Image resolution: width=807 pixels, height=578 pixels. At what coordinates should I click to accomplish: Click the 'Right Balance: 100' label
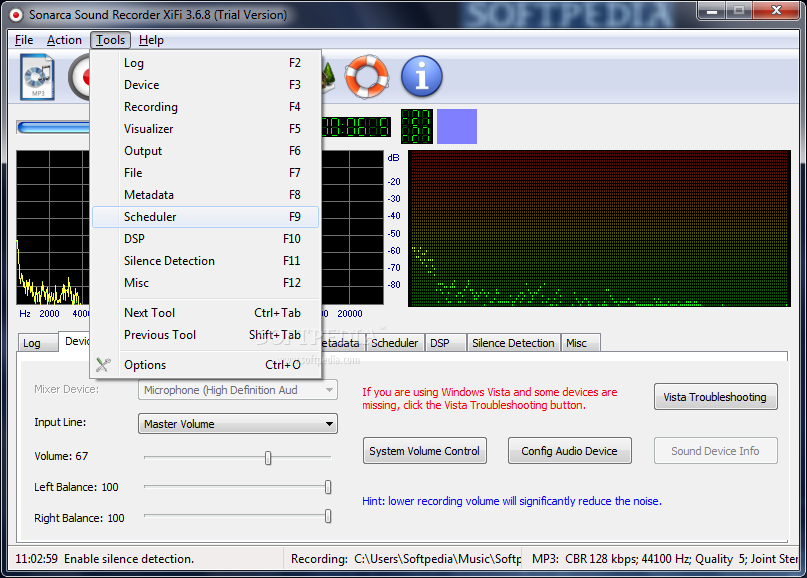(x=79, y=518)
